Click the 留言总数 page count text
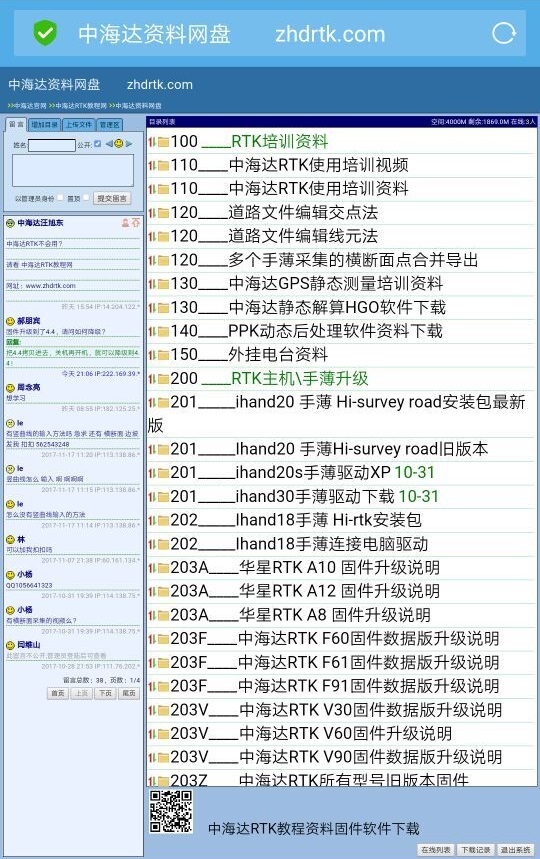Viewport: 540px width, 859px height. tap(101, 680)
